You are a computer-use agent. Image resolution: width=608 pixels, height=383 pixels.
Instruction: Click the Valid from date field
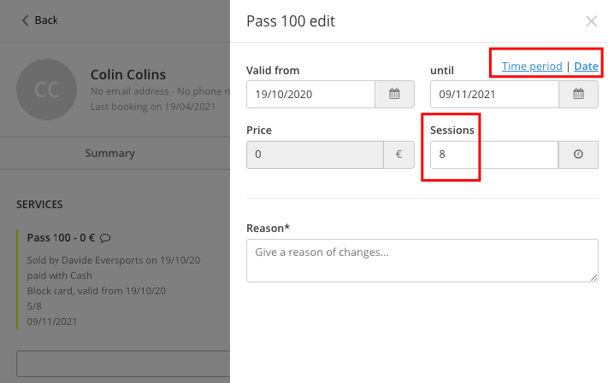point(311,94)
